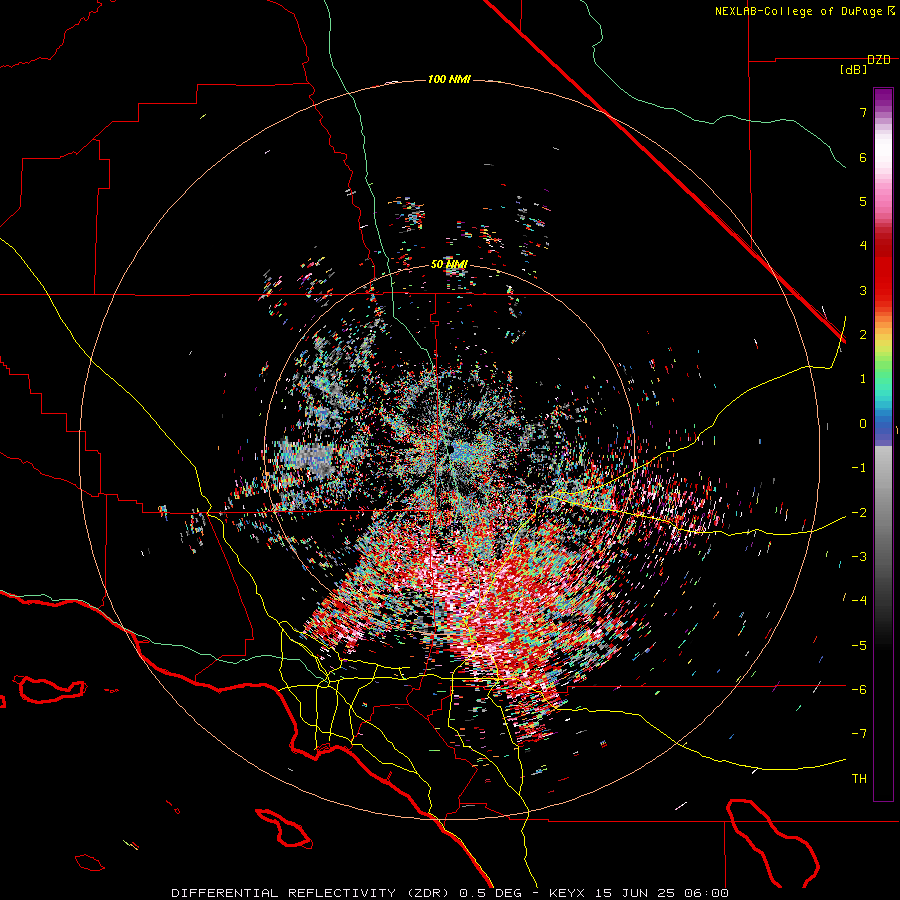Select the 2 value on the scale
This screenshot has height=900, width=900.
click(x=863, y=335)
